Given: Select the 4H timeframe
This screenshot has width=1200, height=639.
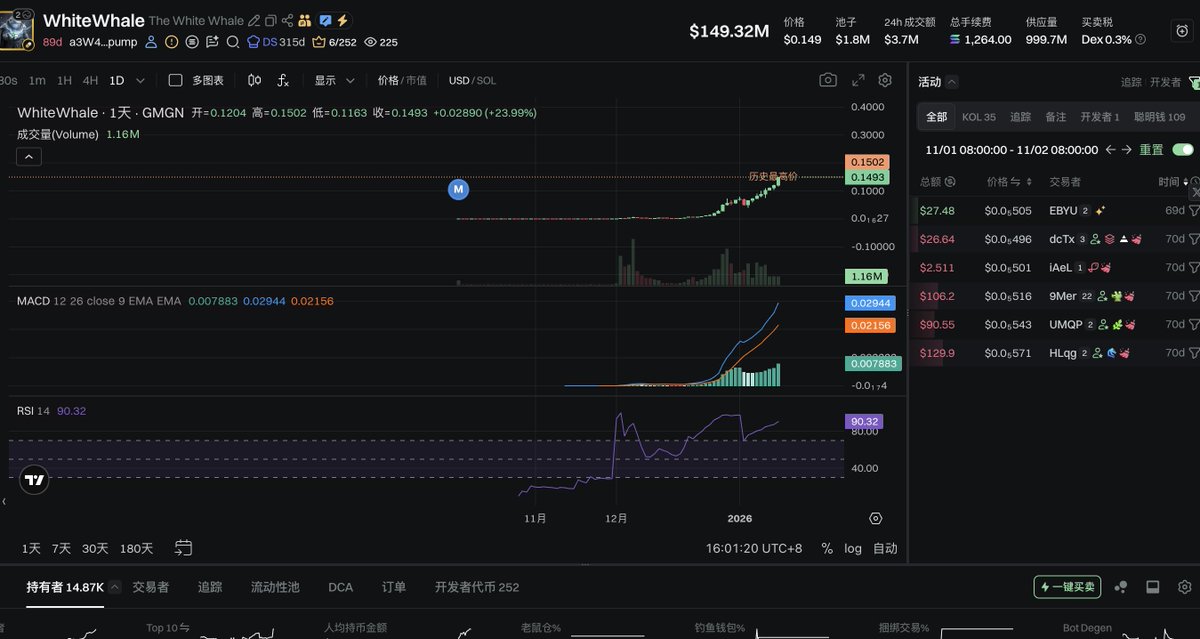Looking at the screenshot, I should tap(90, 80).
